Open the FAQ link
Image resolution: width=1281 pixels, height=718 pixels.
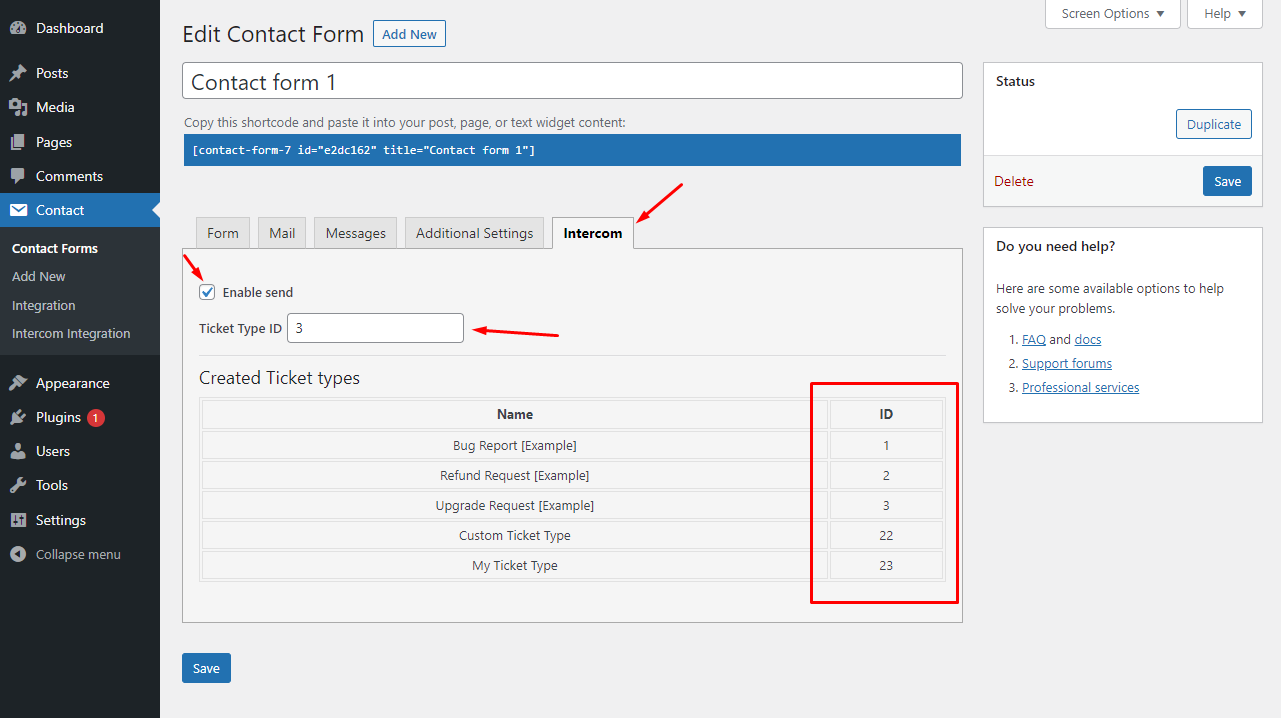pos(1033,339)
